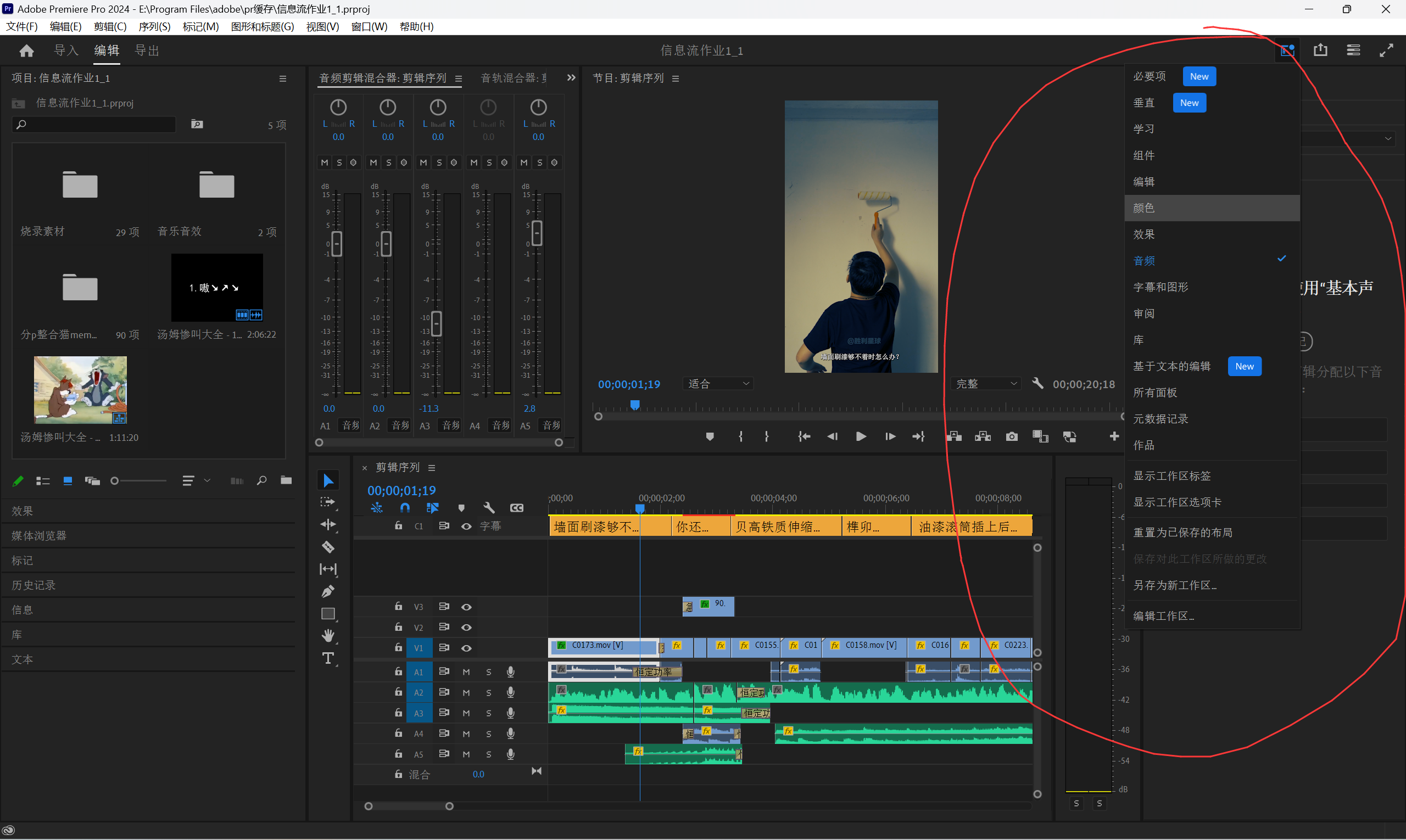
Task: Play the program monitor video
Action: tap(861, 436)
